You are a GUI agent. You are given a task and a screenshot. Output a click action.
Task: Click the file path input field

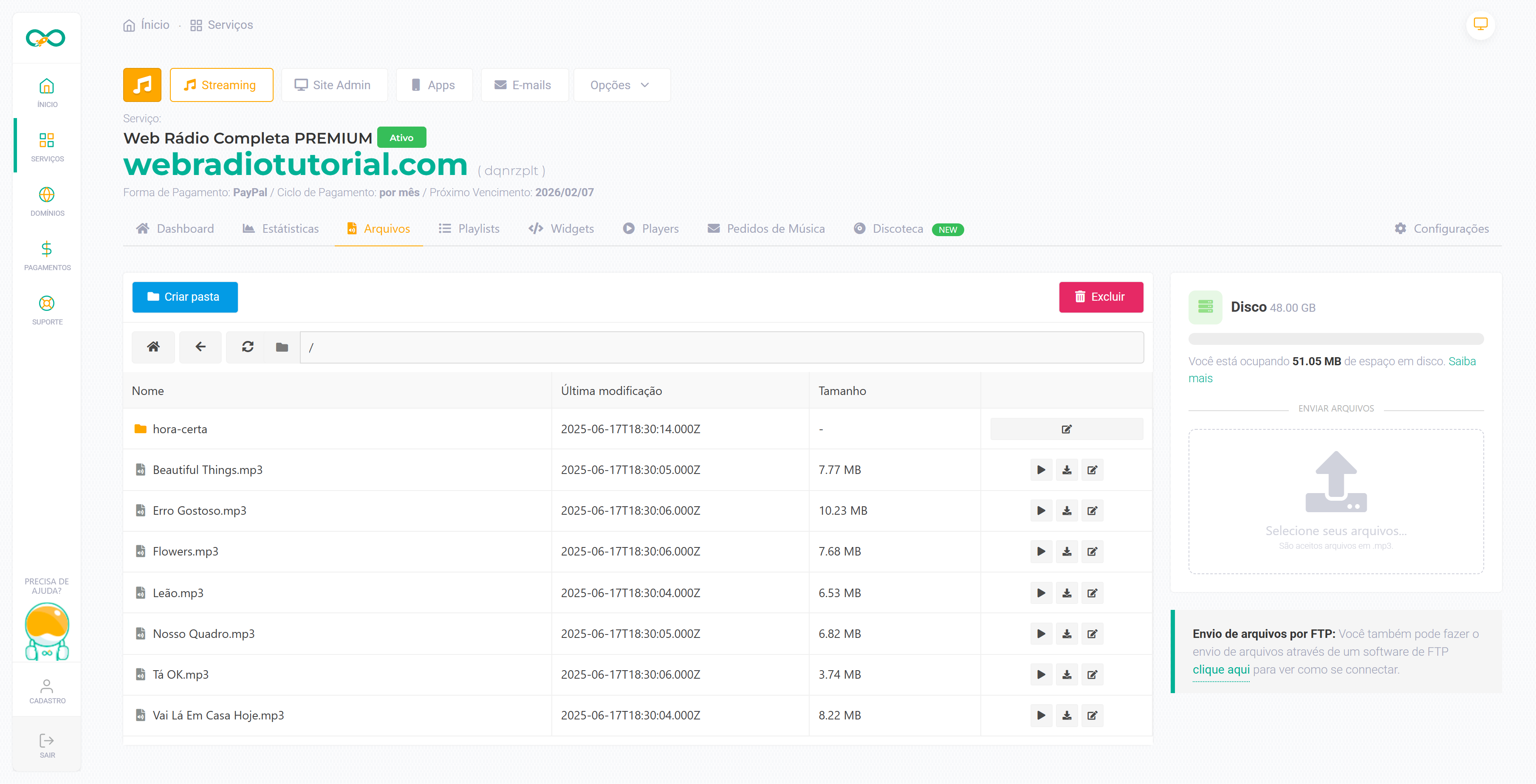point(722,347)
